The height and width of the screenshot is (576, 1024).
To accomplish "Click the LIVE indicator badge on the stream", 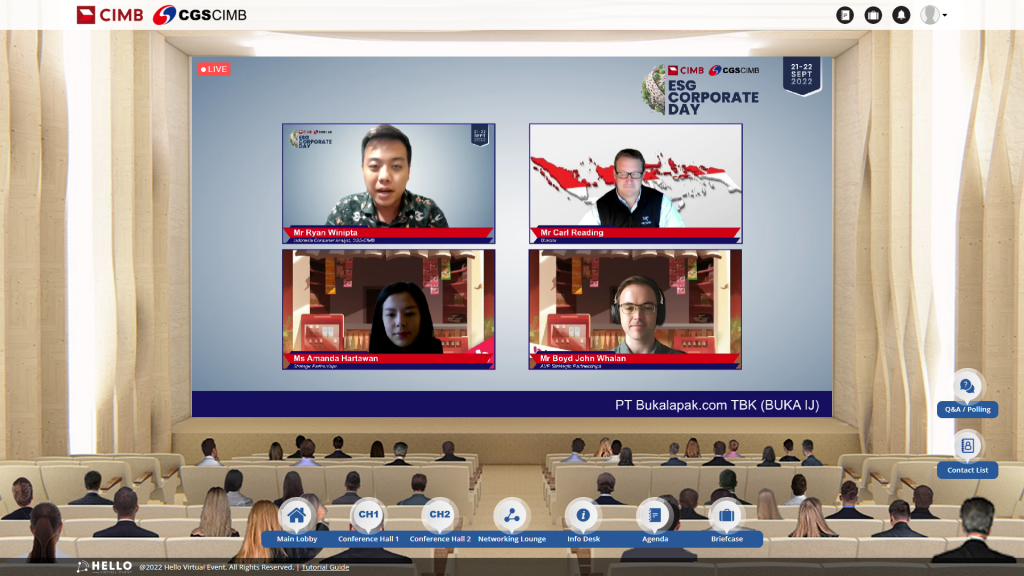I will tap(213, 70).
